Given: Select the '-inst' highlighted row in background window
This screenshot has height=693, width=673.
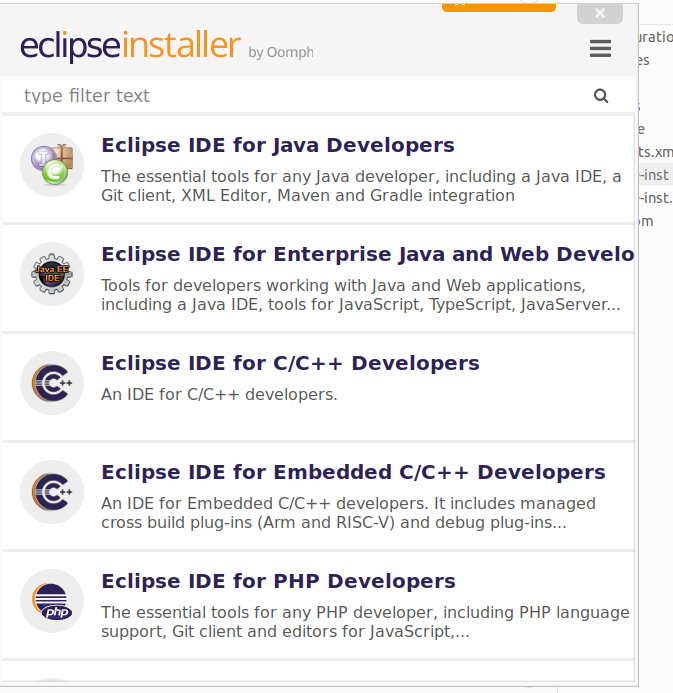Looking at the screenshot, I should (x=656, y=175).
